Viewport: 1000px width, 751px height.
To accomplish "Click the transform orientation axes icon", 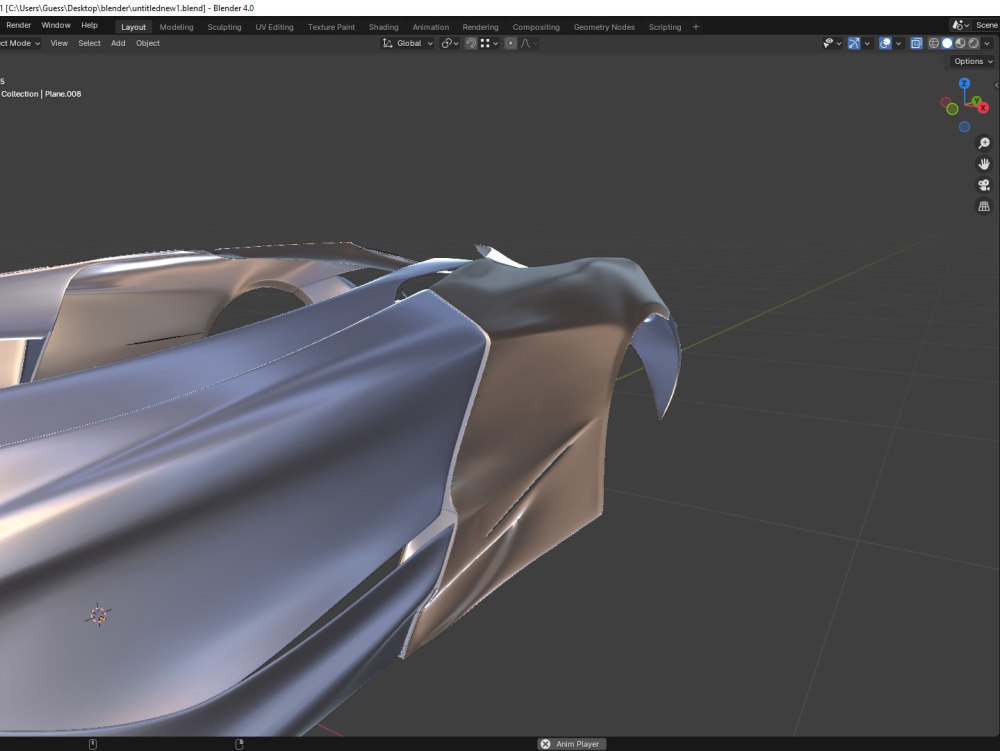I will 387,43.
